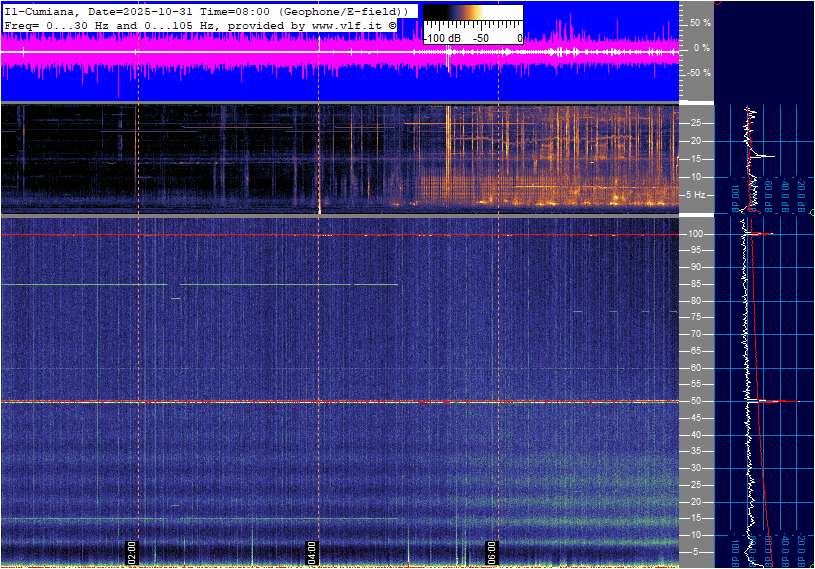
Task: Click the -100 dB label on color scale
Action: (x=441, y=38)
